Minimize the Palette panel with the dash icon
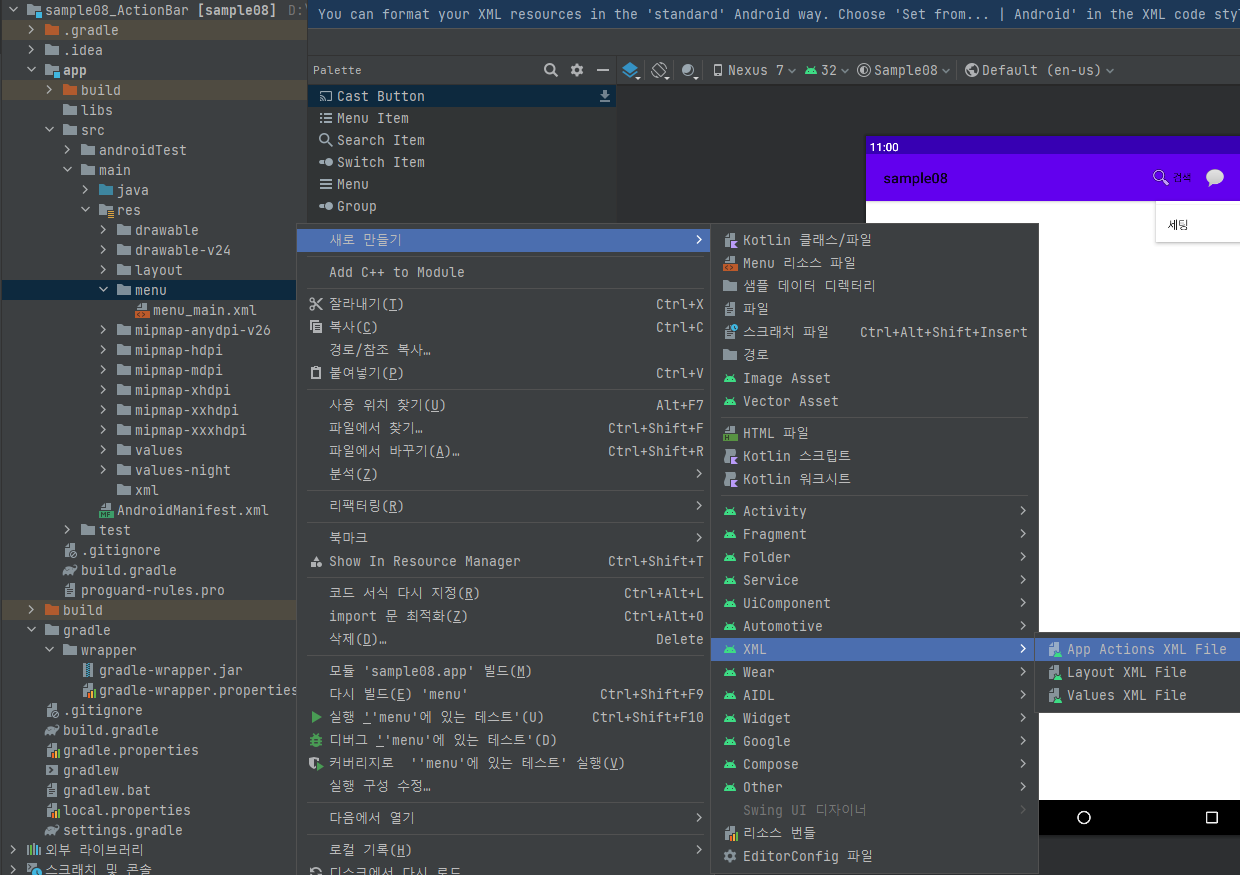The height and width of the screenshot is (875, 1240). (602, 70)
